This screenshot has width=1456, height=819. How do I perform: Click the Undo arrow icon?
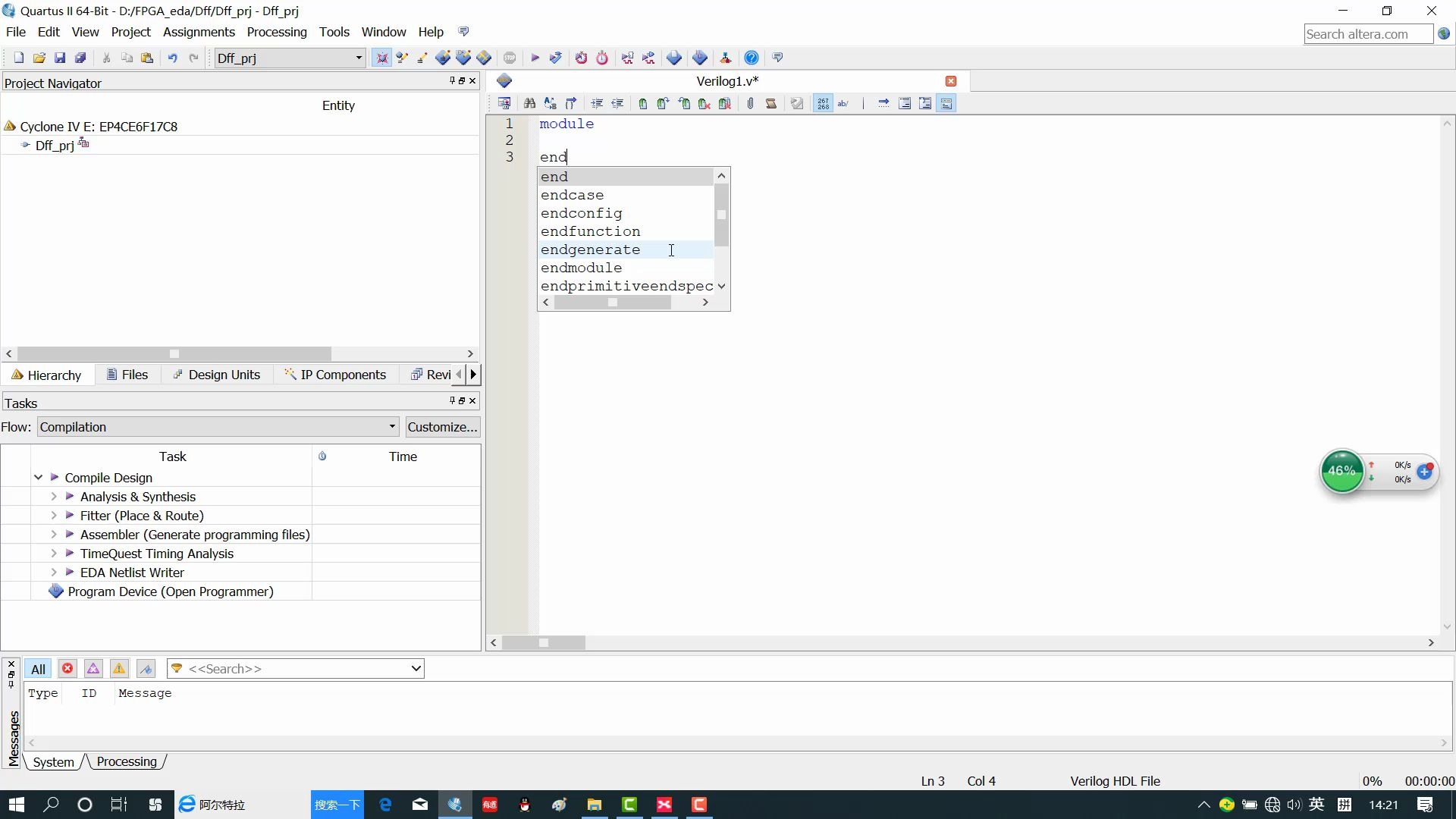pyautogui.click(x=173, y=58)
